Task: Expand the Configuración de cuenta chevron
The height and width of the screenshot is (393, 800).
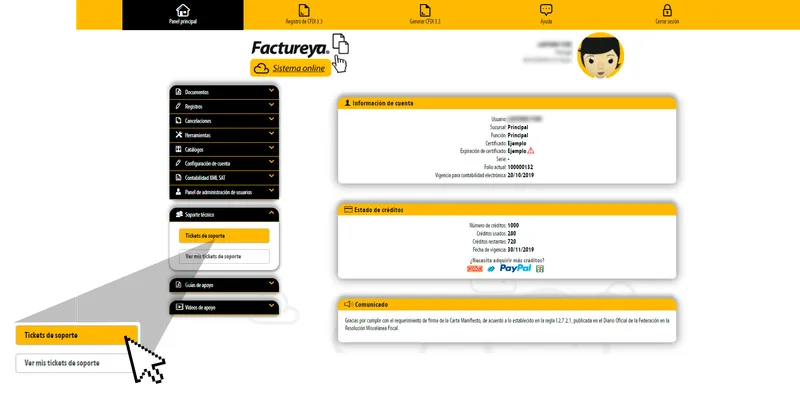Action: [271, 162]
